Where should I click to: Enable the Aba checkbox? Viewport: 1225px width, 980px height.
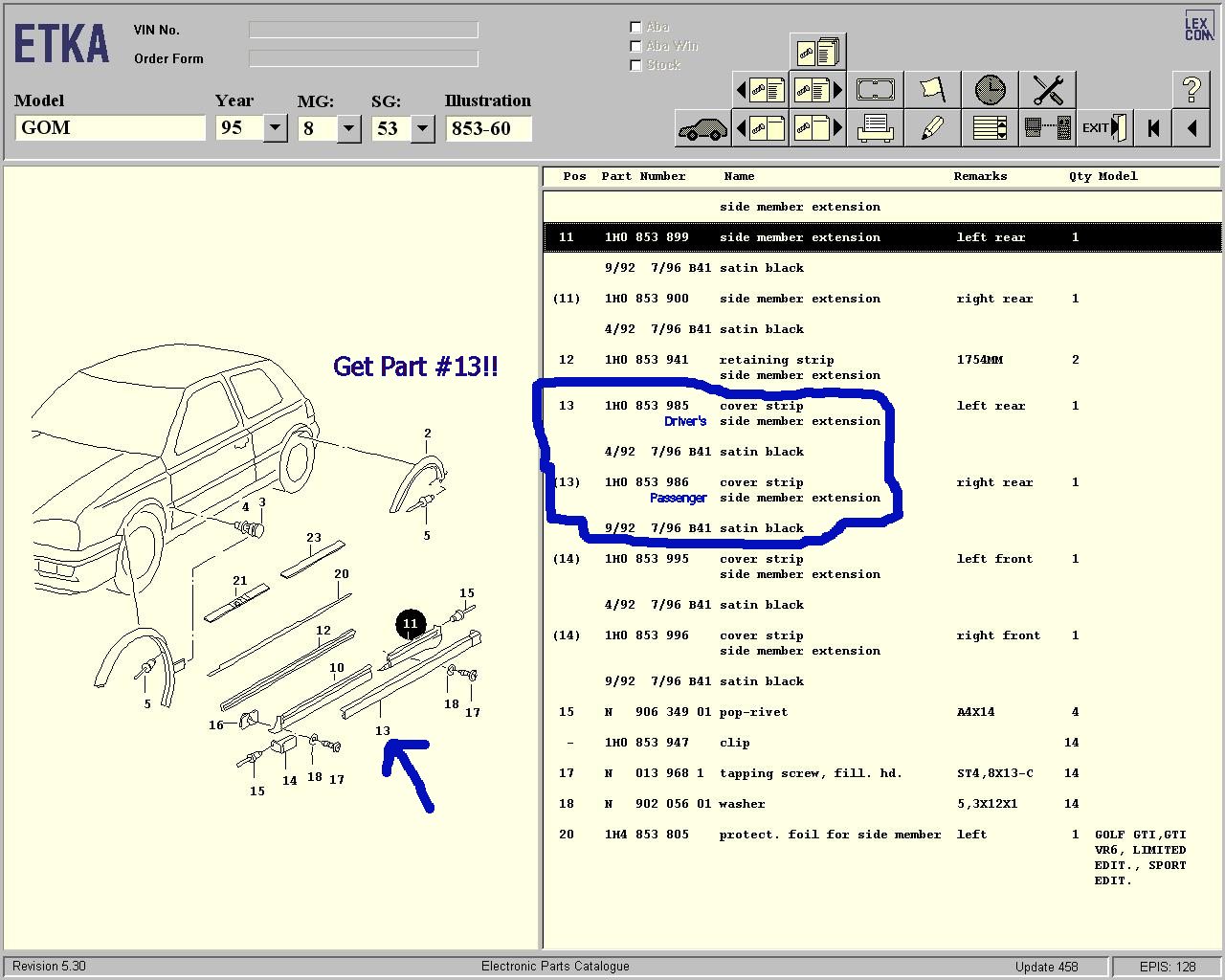pos(635,27)
